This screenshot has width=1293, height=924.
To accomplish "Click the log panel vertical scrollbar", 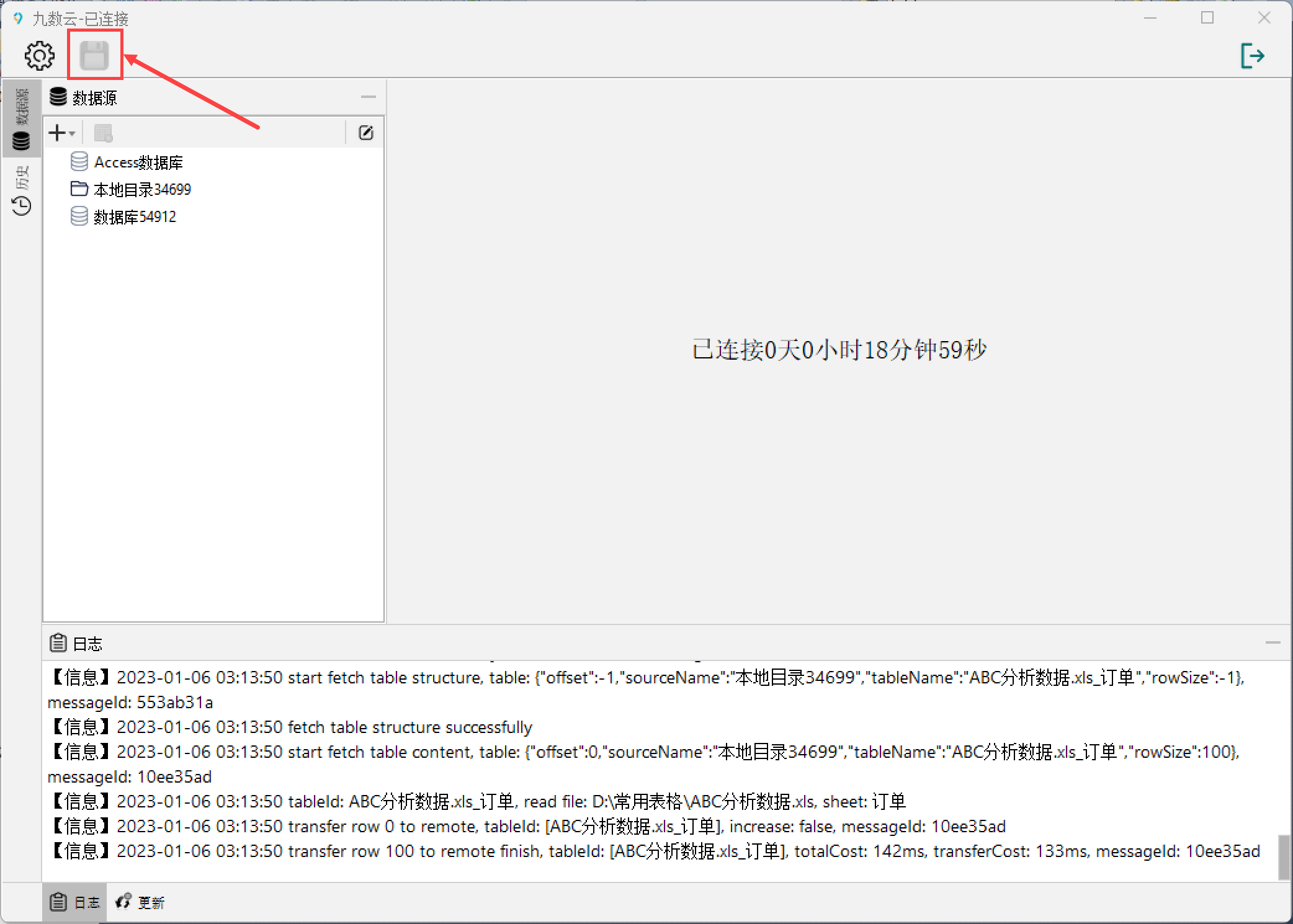I will click(x=1284, y=856).
